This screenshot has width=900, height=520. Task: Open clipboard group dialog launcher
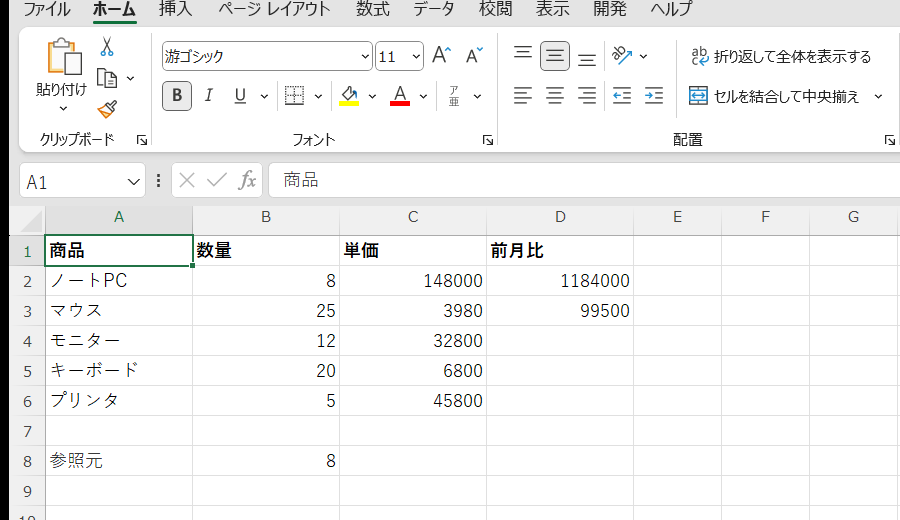click(x=142, y=139)
